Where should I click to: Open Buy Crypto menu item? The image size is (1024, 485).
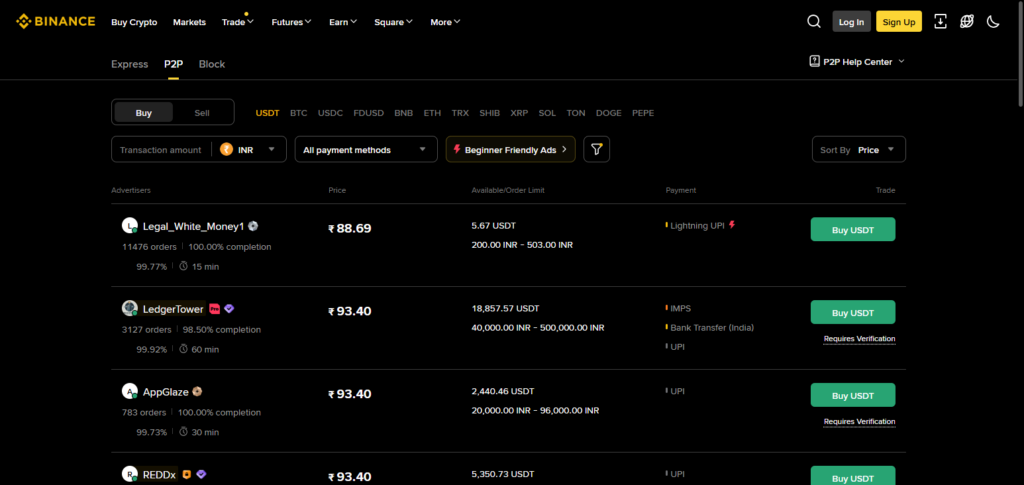point(134,22)
